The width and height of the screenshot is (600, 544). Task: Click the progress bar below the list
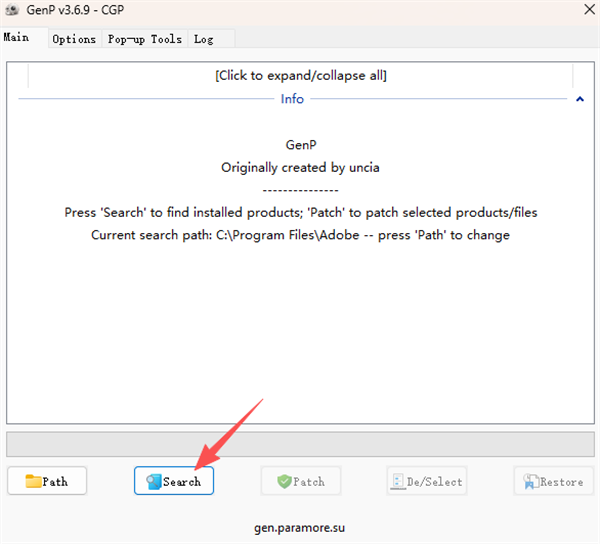[x=300, y=444]
